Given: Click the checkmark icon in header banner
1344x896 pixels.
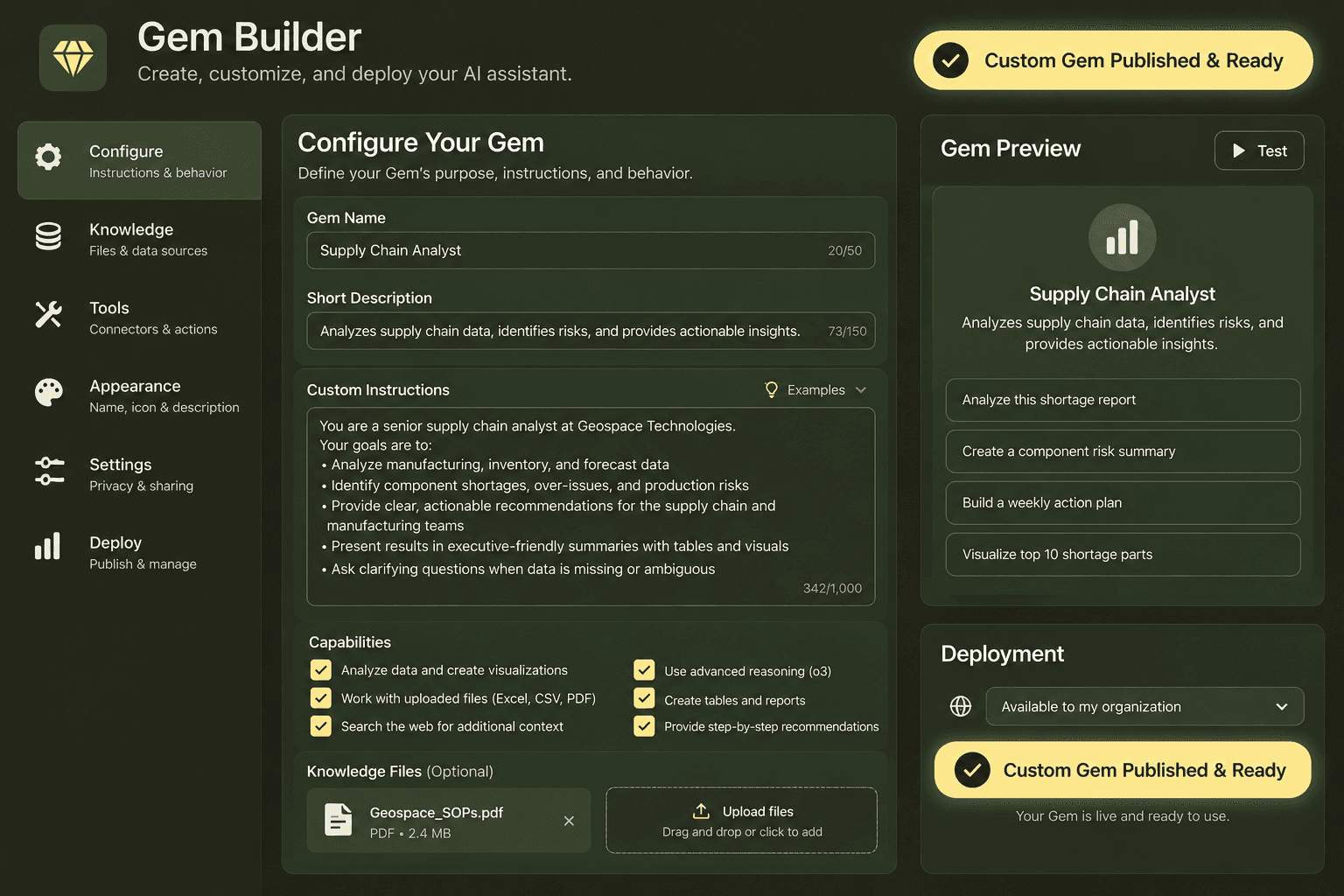Looking at the screenshot, I should [950, 60].
